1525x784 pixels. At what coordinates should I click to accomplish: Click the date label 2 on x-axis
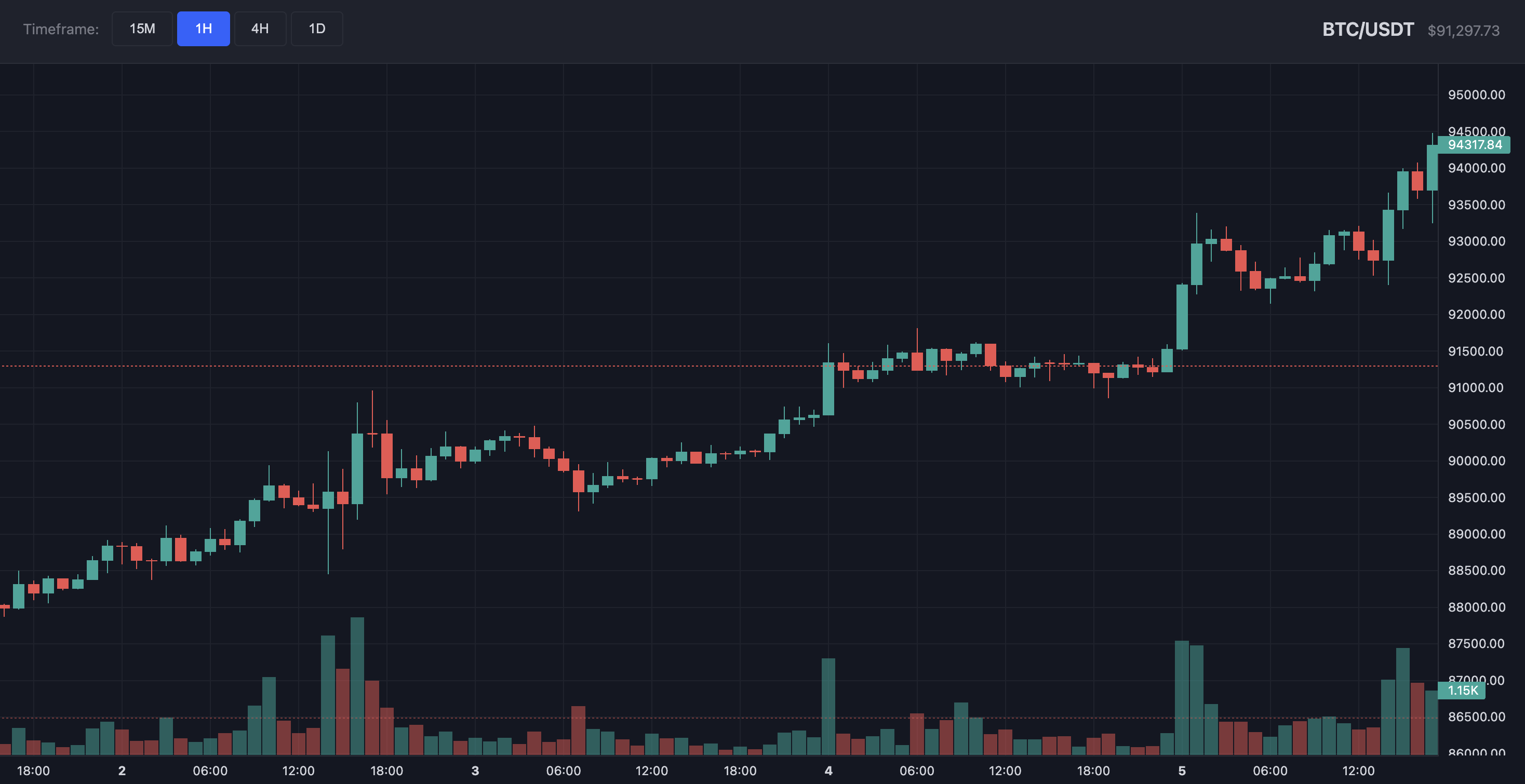[x=122, y=771]
